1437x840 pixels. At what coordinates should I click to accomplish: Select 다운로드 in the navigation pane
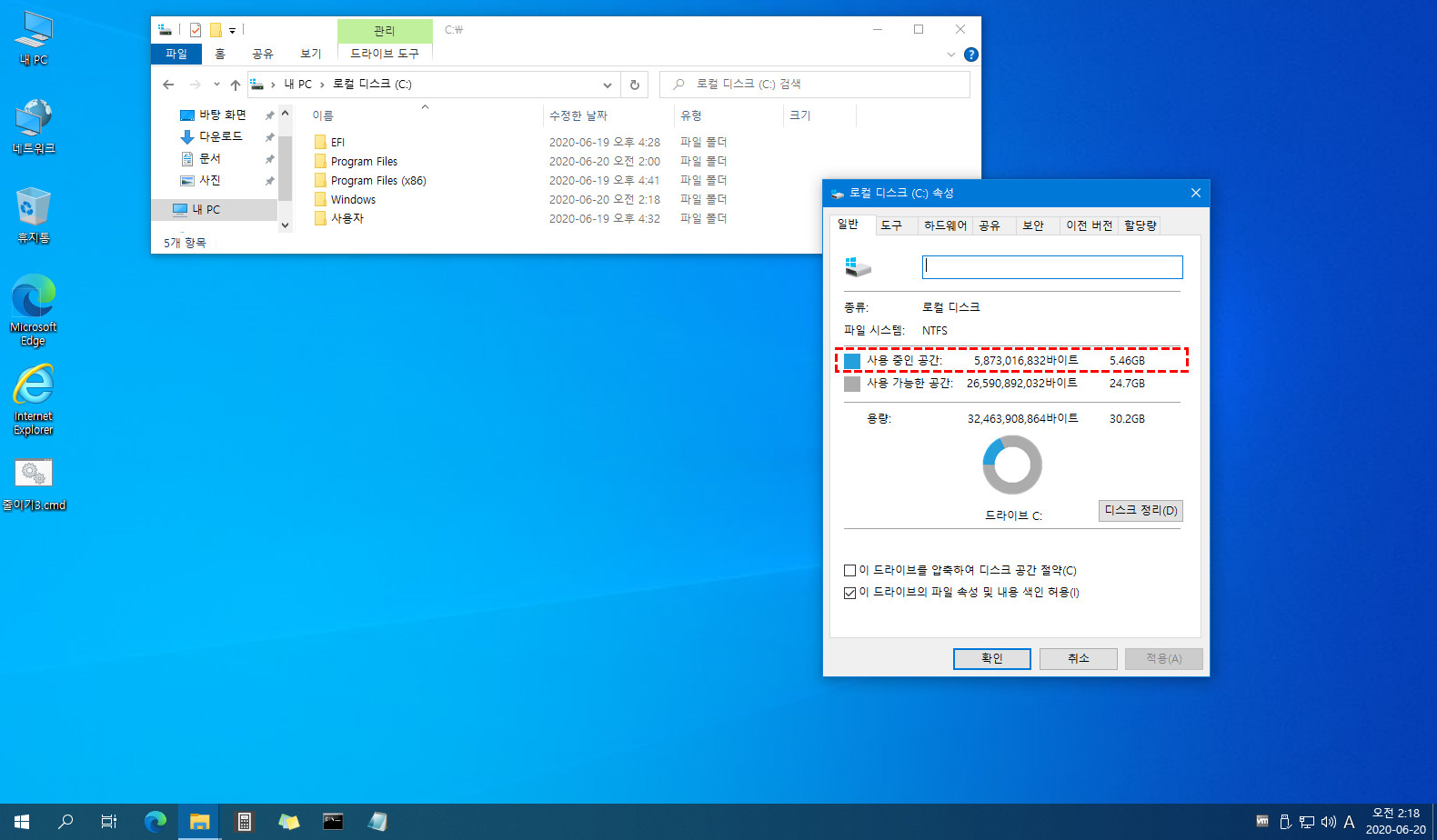(x=221, y=136)
